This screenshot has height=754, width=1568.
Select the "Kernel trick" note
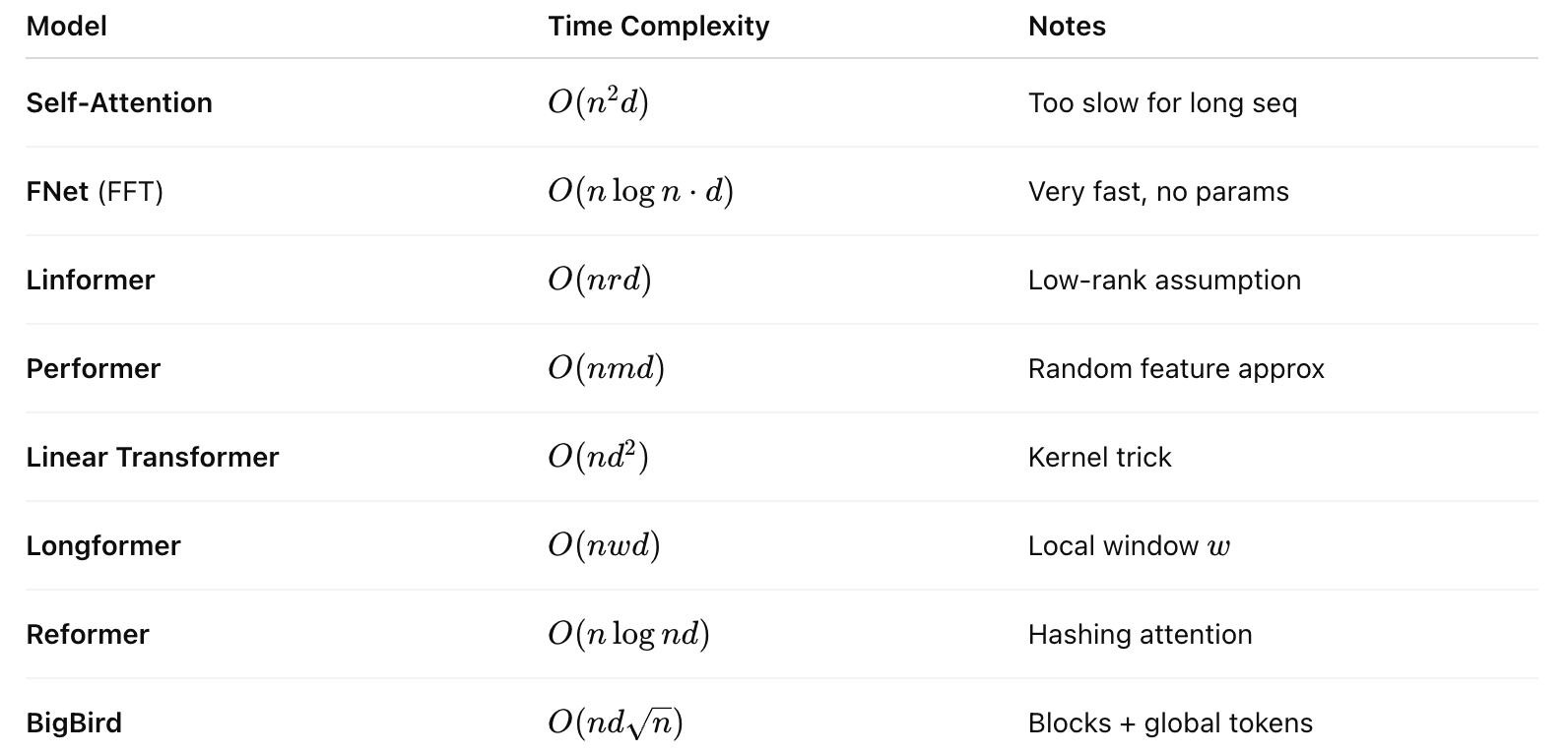point(1099,458)
